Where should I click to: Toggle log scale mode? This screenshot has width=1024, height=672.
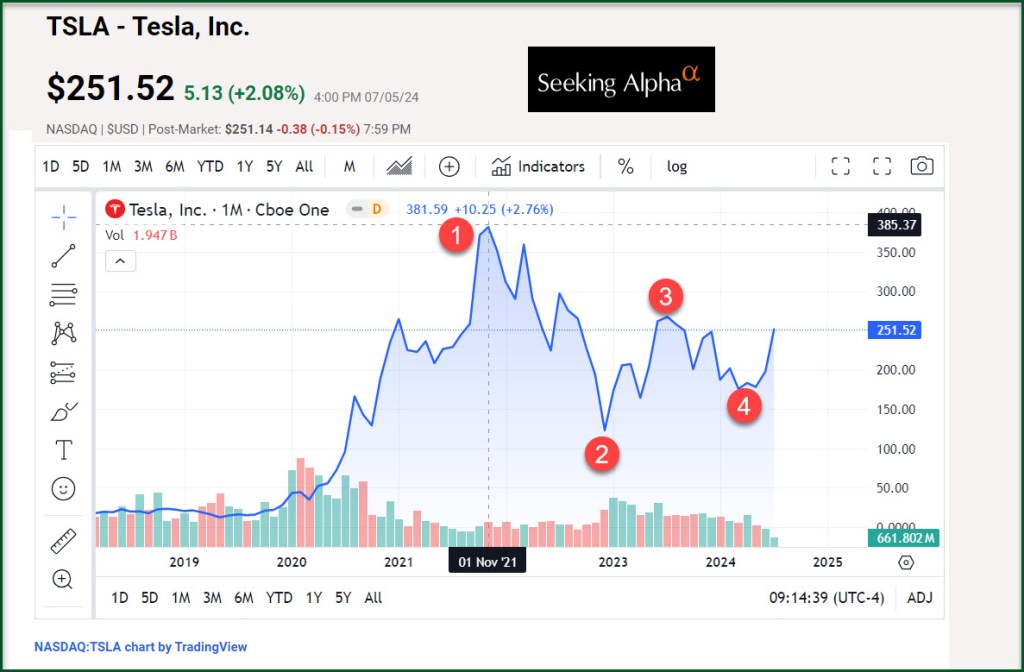(x=677, y=167)
